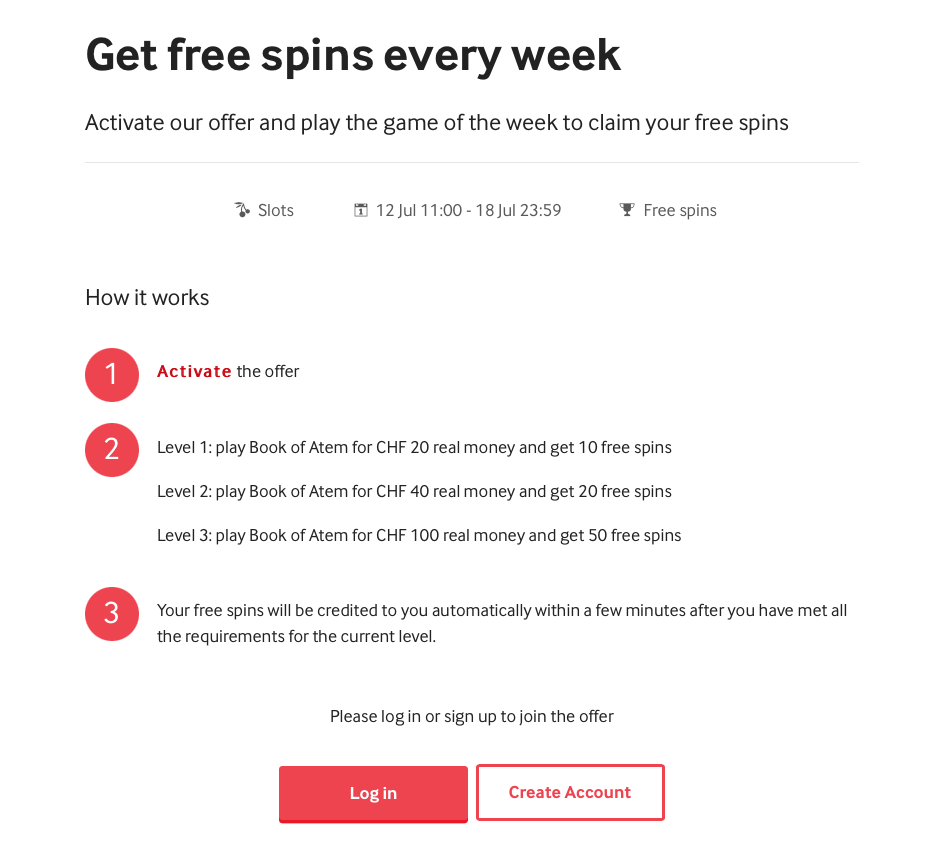Click the Free spins label
The height and width of the screenshot is (864, 940).
pyautogui.click(x=680, y=210)
